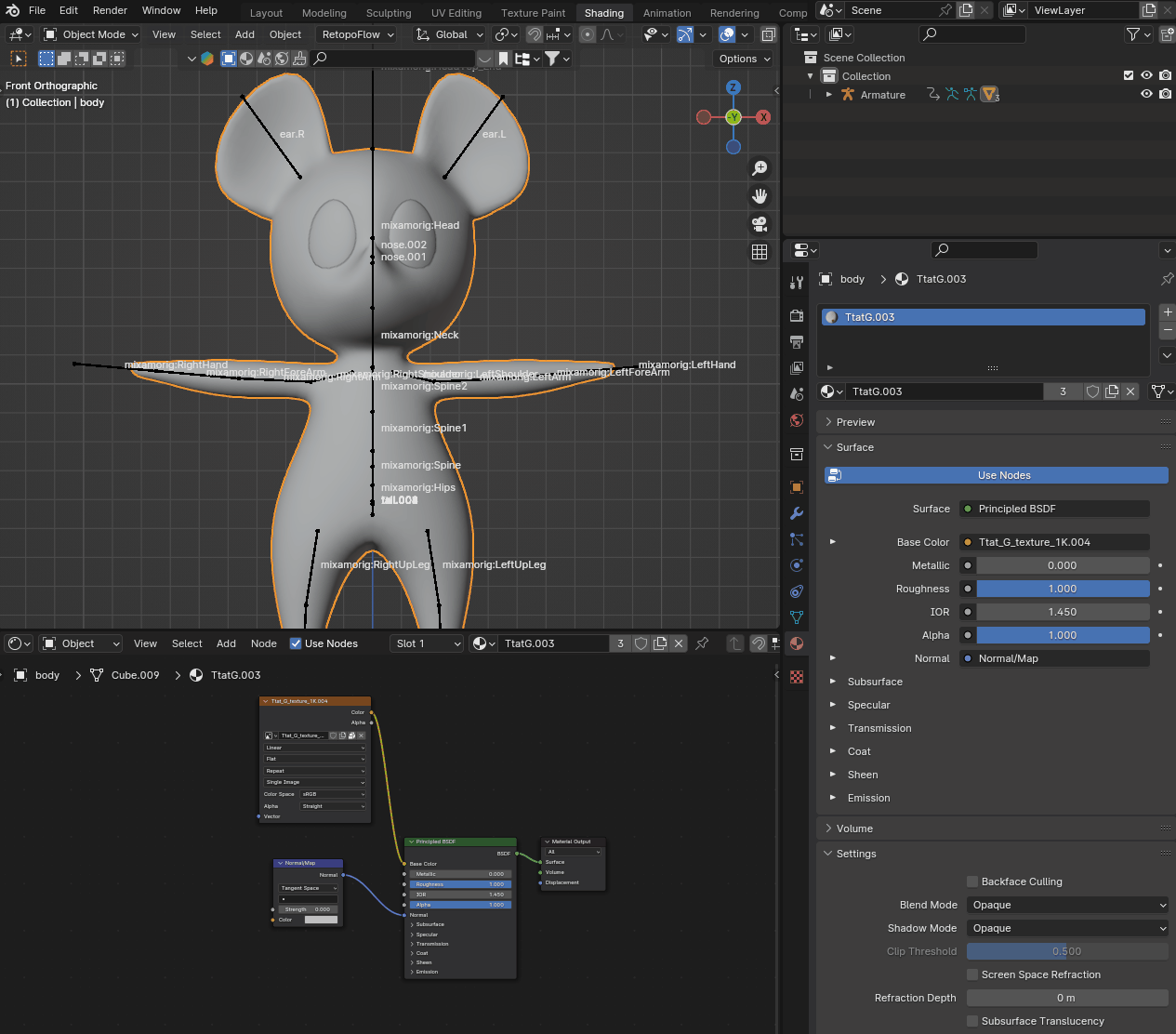
Task: Select the Tweak select tool icon
Action: tap(19, 59)
